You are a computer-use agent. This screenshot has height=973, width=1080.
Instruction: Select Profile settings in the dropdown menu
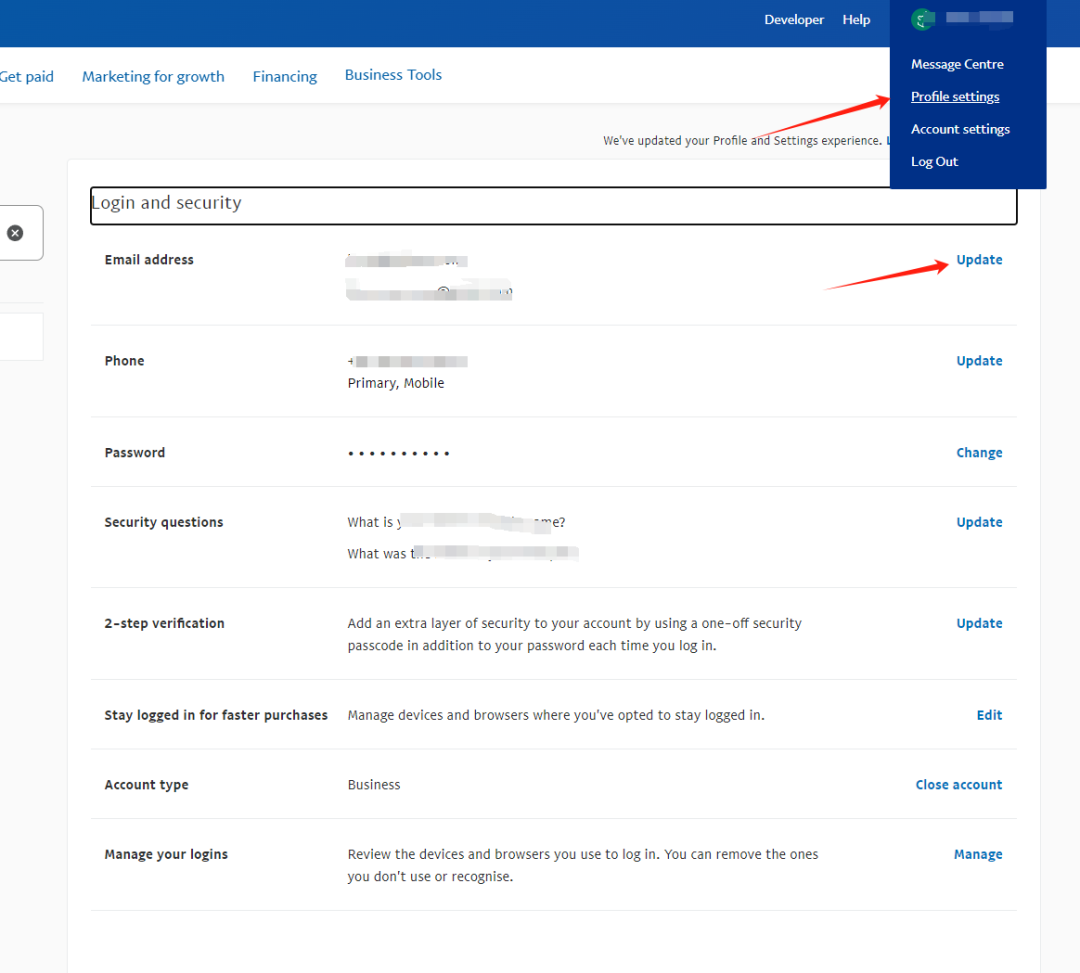pyautogui.click(x=955, y=97)
